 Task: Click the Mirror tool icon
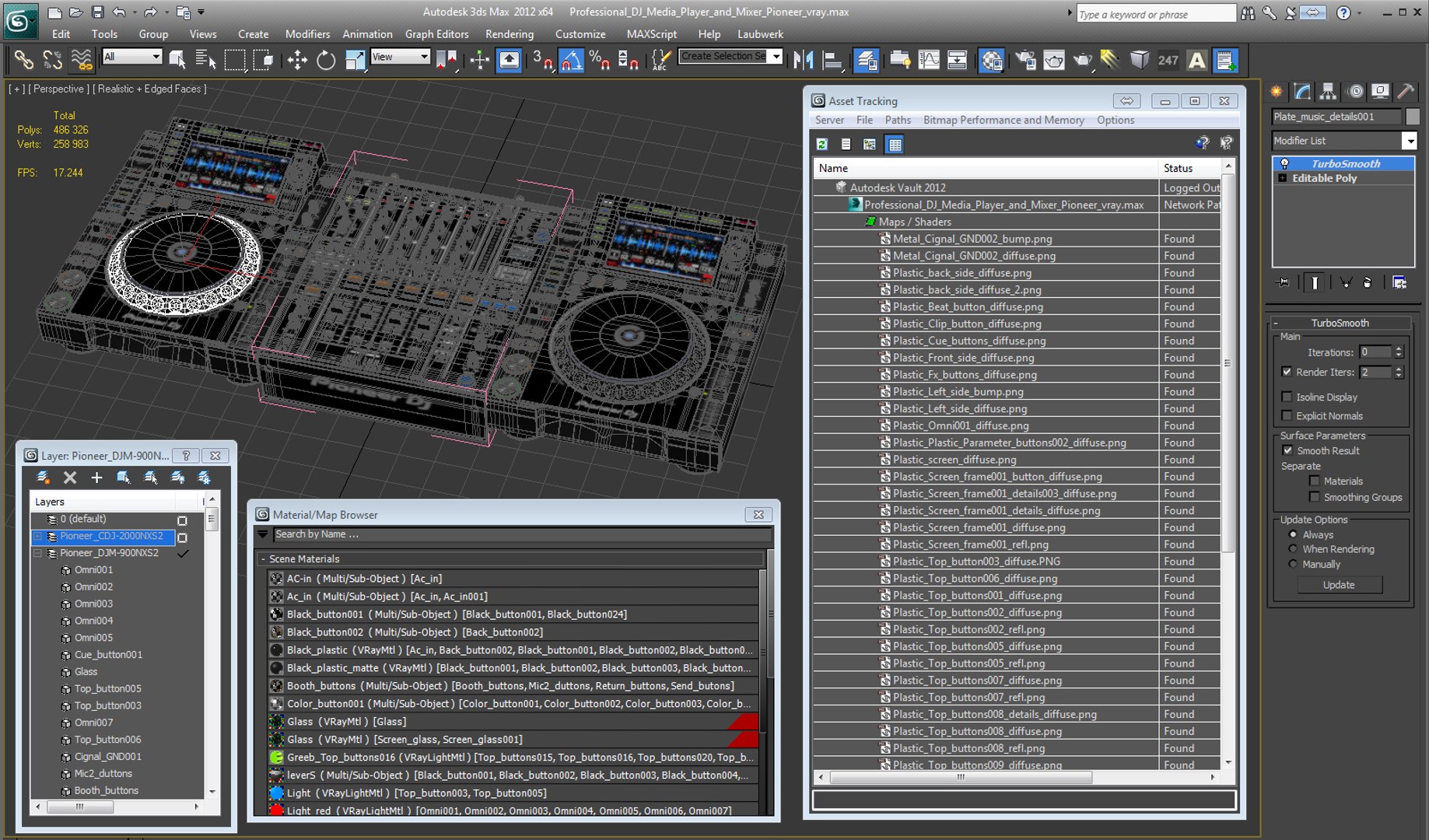[803, 60]
